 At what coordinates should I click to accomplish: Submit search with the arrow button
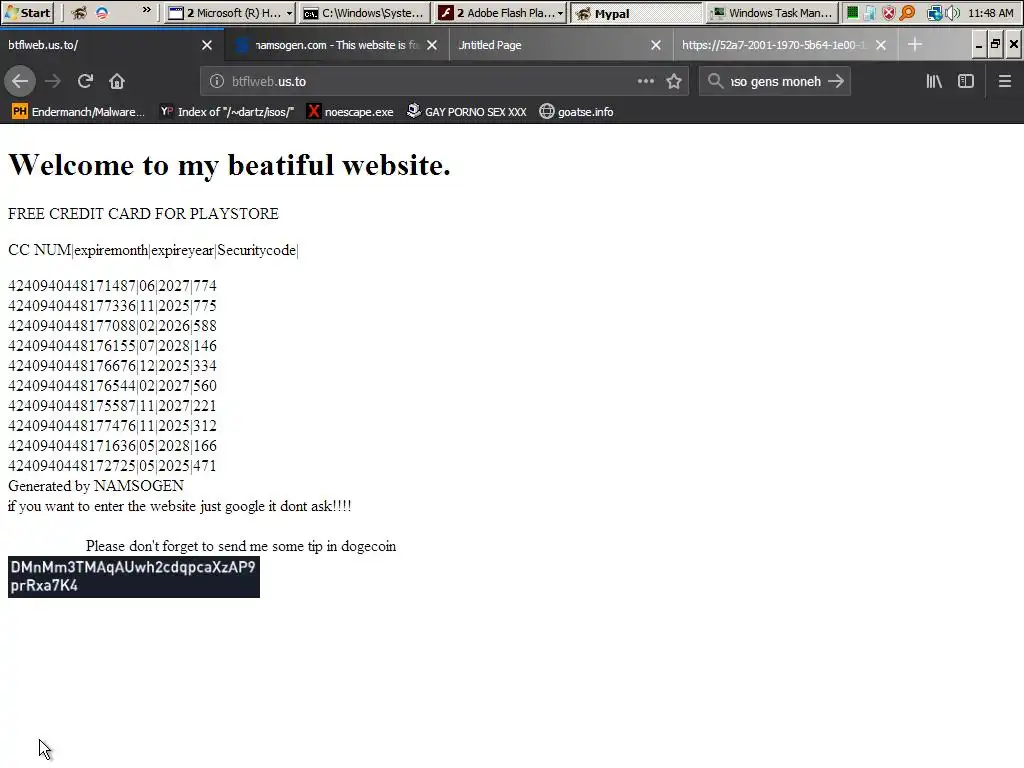tap(835, 81)
